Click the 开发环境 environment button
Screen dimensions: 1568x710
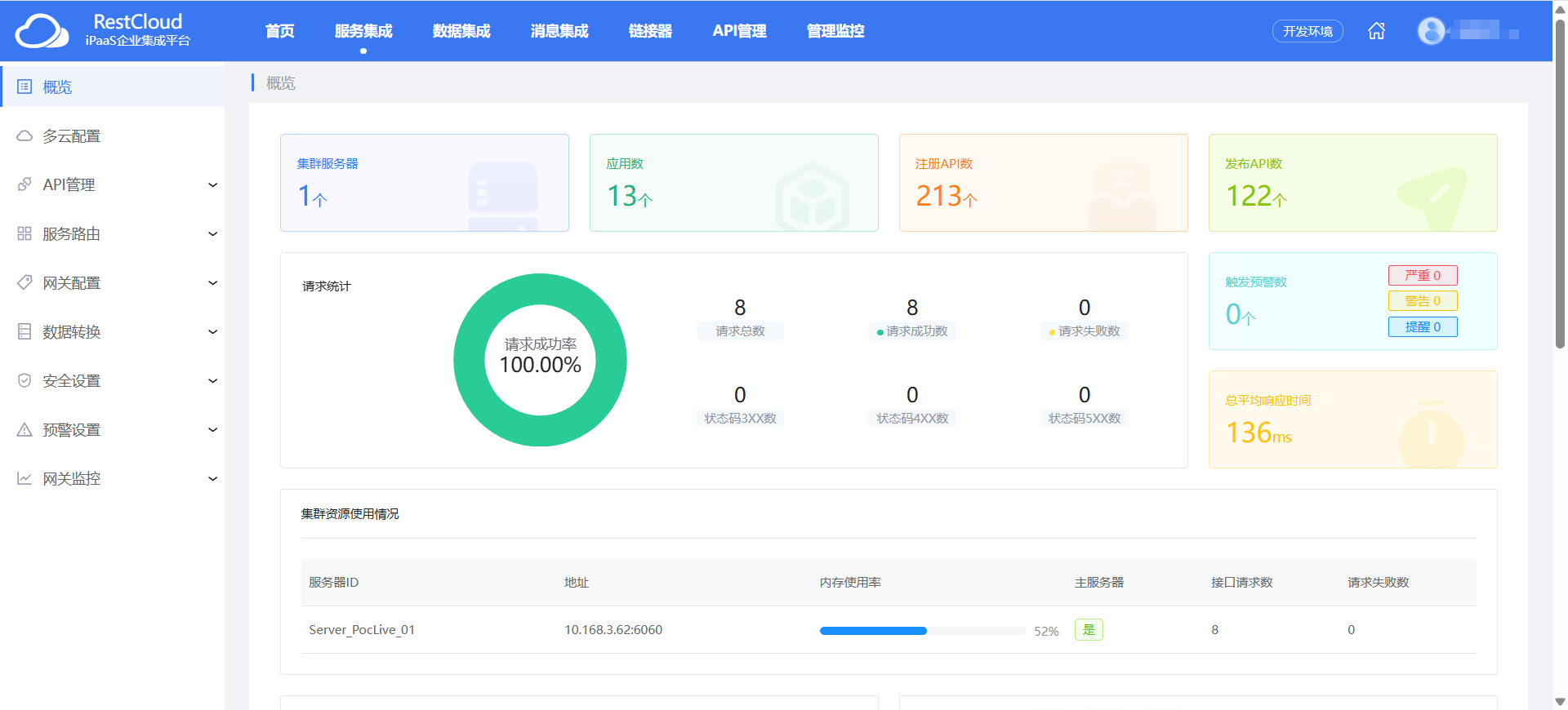click(x=1307, y=31)
